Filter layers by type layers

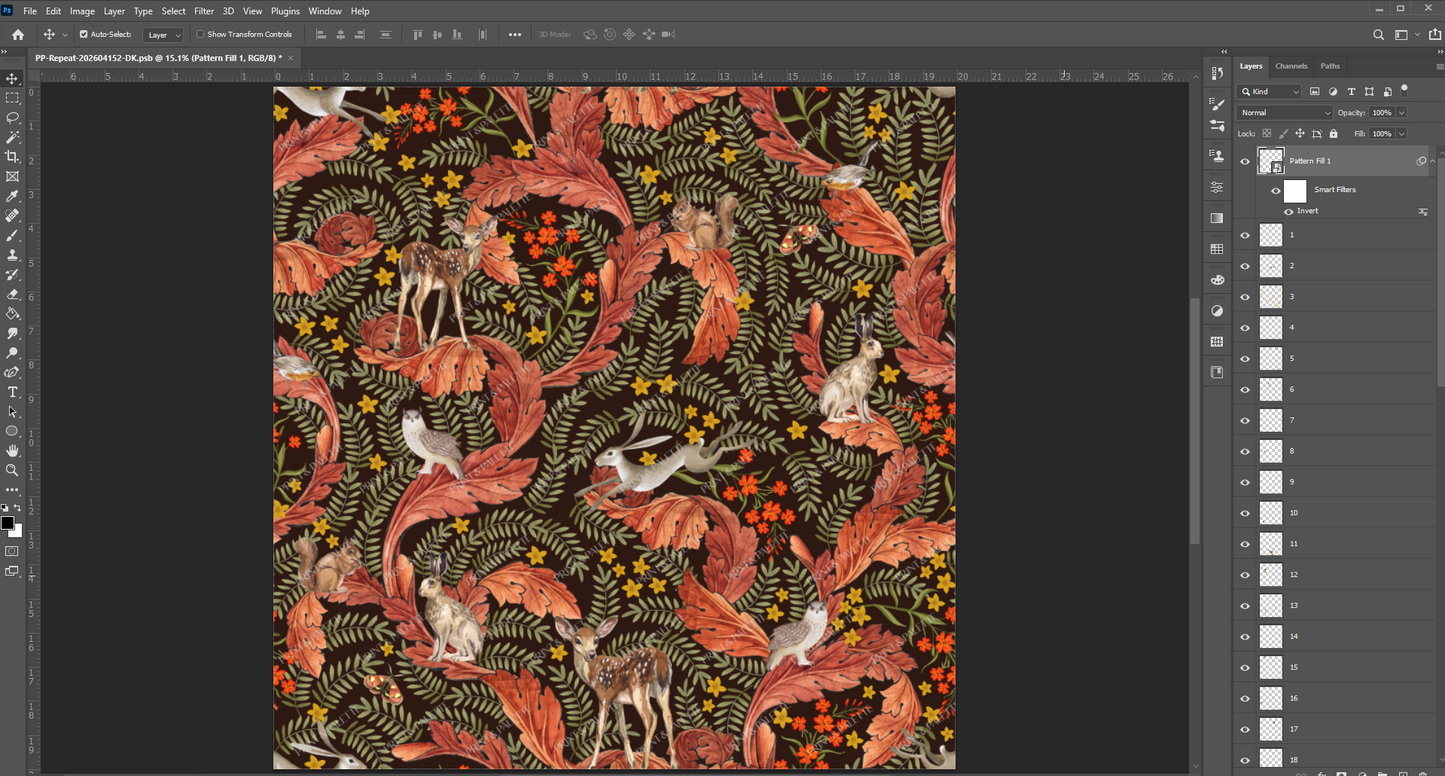point(1351,92)
